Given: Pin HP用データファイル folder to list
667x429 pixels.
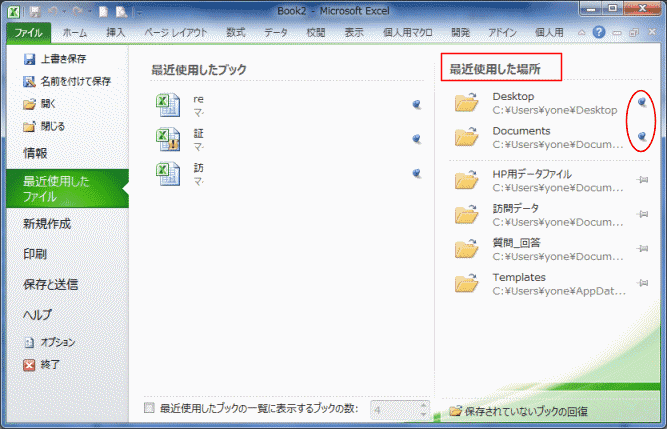Looking at the screenshot, I should (642, 180).
